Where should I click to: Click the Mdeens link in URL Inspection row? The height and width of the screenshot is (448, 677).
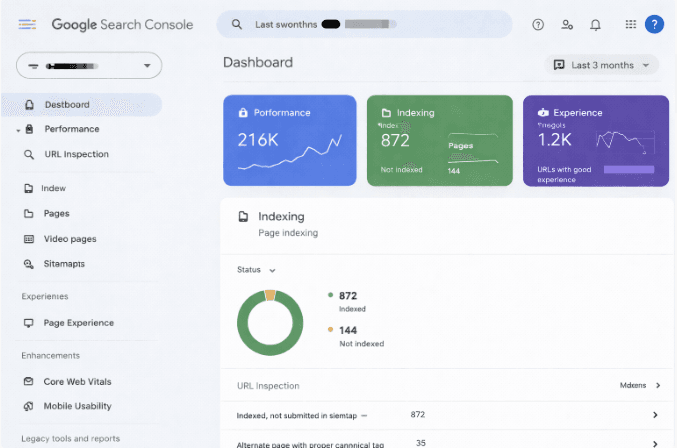click(x=633, y=385)
